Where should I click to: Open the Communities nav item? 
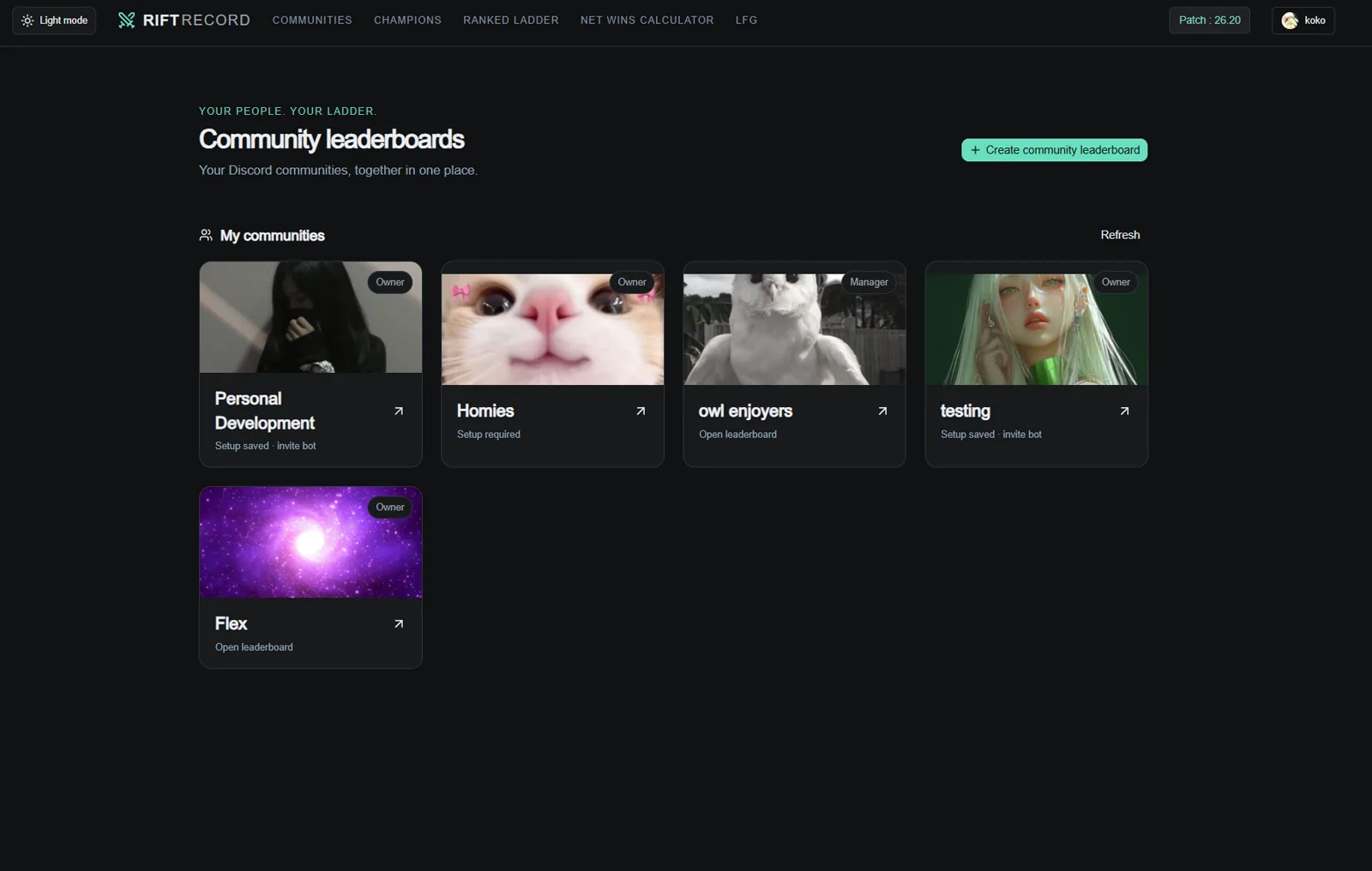point(312,21)
